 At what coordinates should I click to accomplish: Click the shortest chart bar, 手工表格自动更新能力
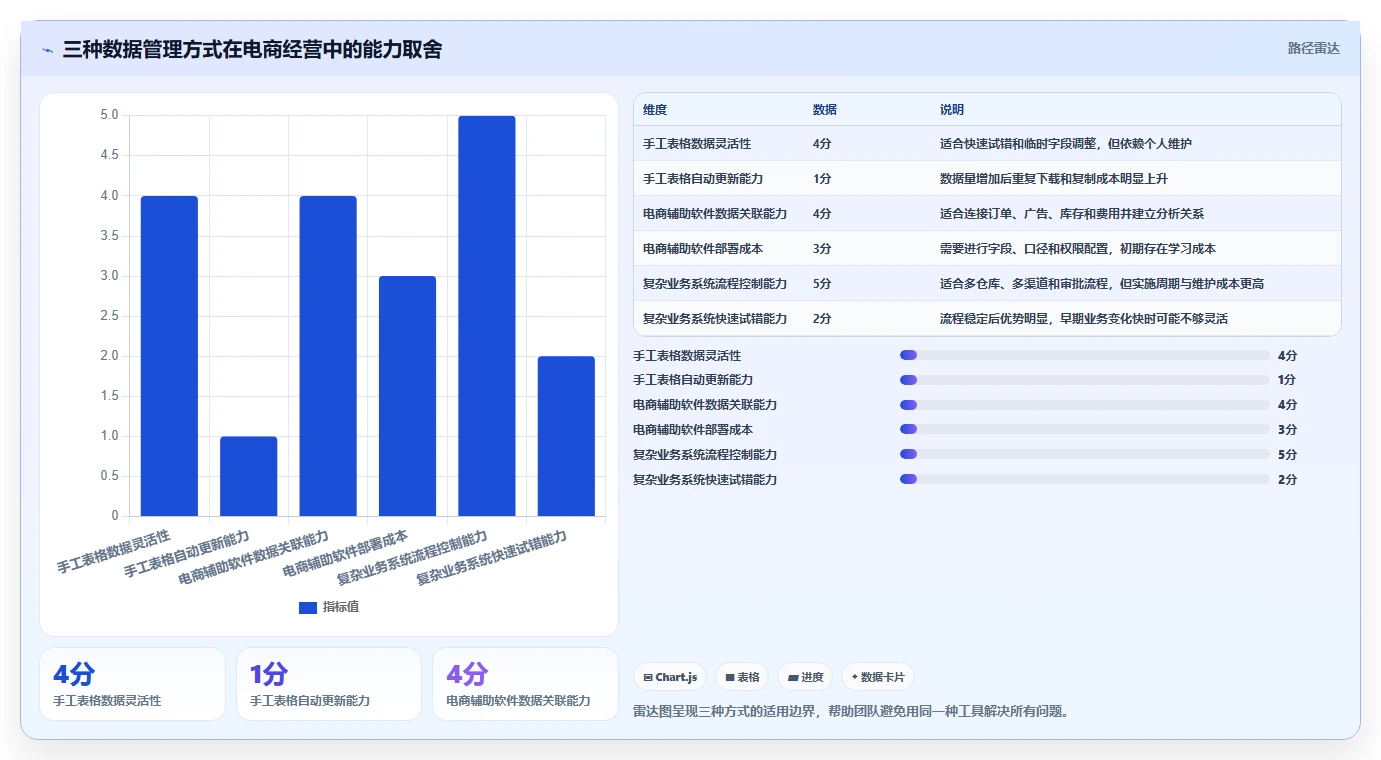[249, 476]
